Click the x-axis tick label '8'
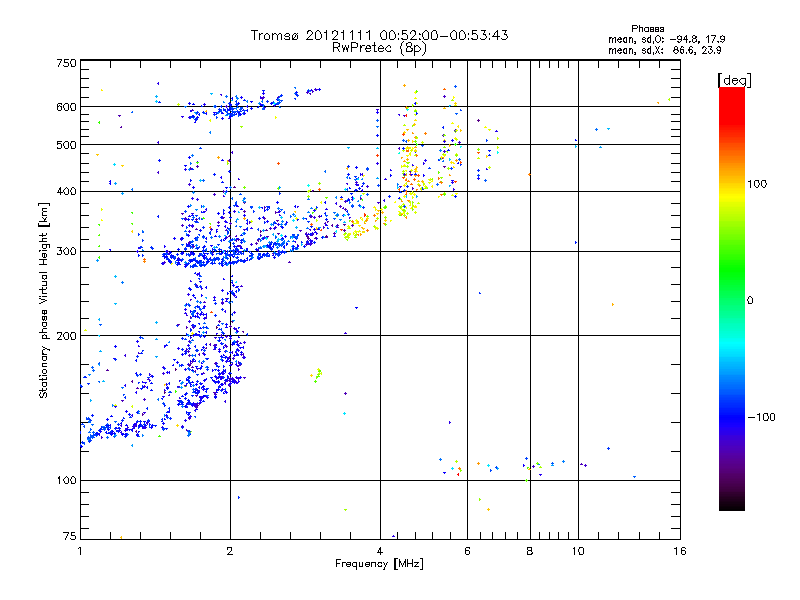This screenshot has height=600, width=800. point(530,551)
